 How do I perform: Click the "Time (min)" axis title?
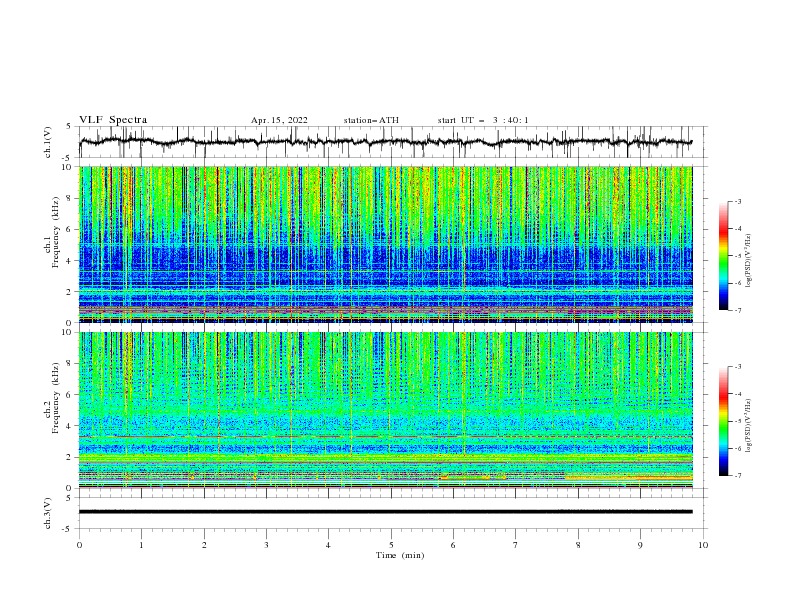click(x=400, y=555)
